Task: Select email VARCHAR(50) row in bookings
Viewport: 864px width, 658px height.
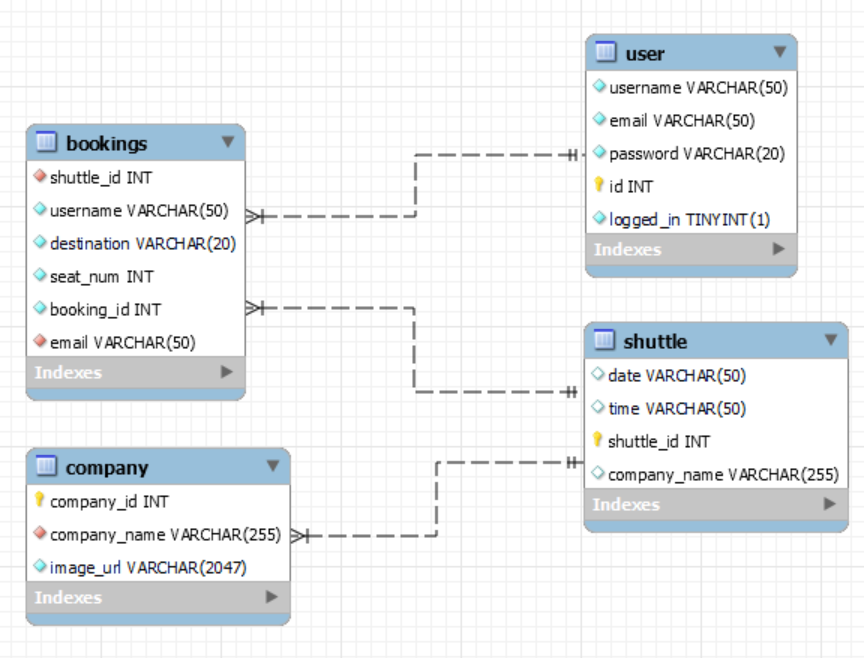Action: (136, 343)
